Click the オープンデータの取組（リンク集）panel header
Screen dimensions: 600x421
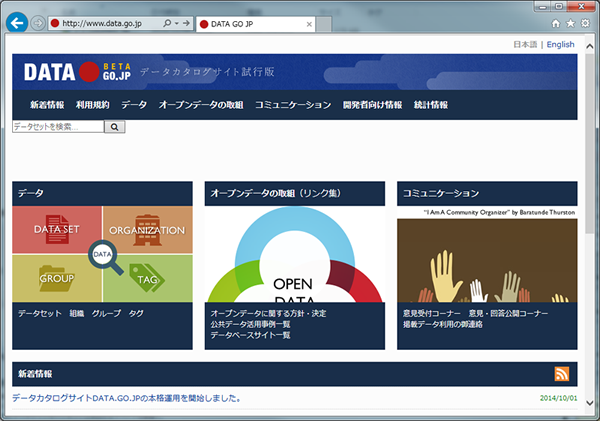(x=295, y=193)
